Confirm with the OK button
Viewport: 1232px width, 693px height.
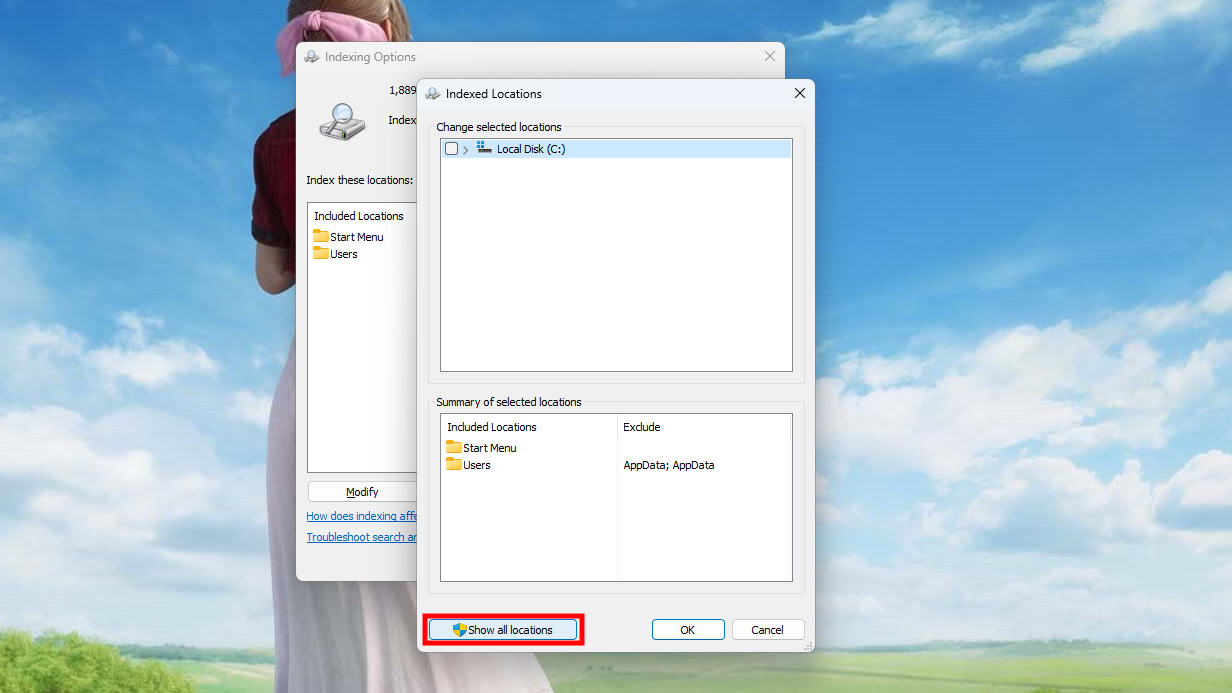point(688,630)
